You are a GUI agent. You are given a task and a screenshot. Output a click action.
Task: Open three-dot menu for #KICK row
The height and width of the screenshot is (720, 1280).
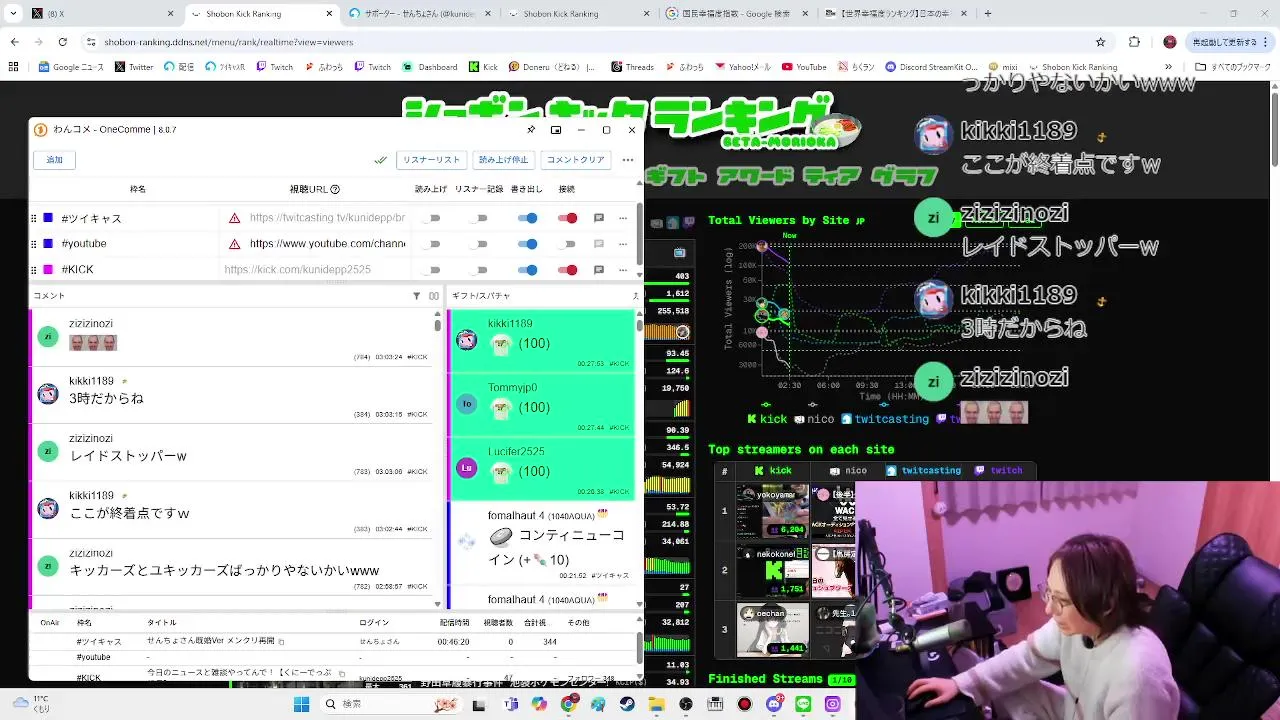(623, 270)
